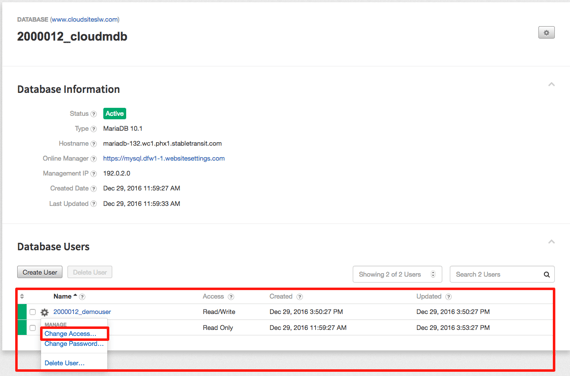570x376 pixels.
Task: Click the help icon beside Created column header
Action: coord(300,297)
